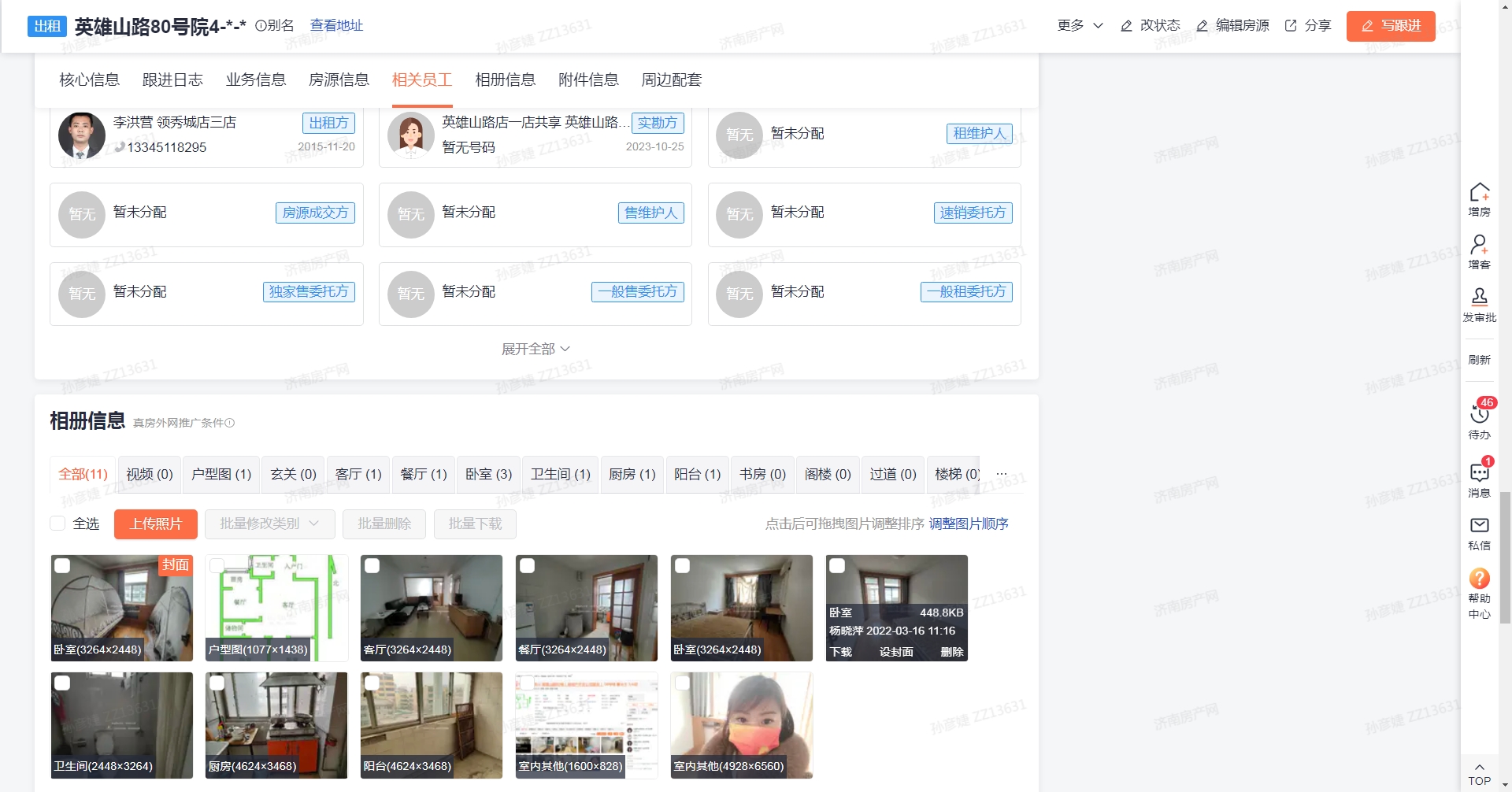The width and height of the screenshot is (1512, 792).
Task: Click the 增客 add-customer icon
Action: (1479, 246)
